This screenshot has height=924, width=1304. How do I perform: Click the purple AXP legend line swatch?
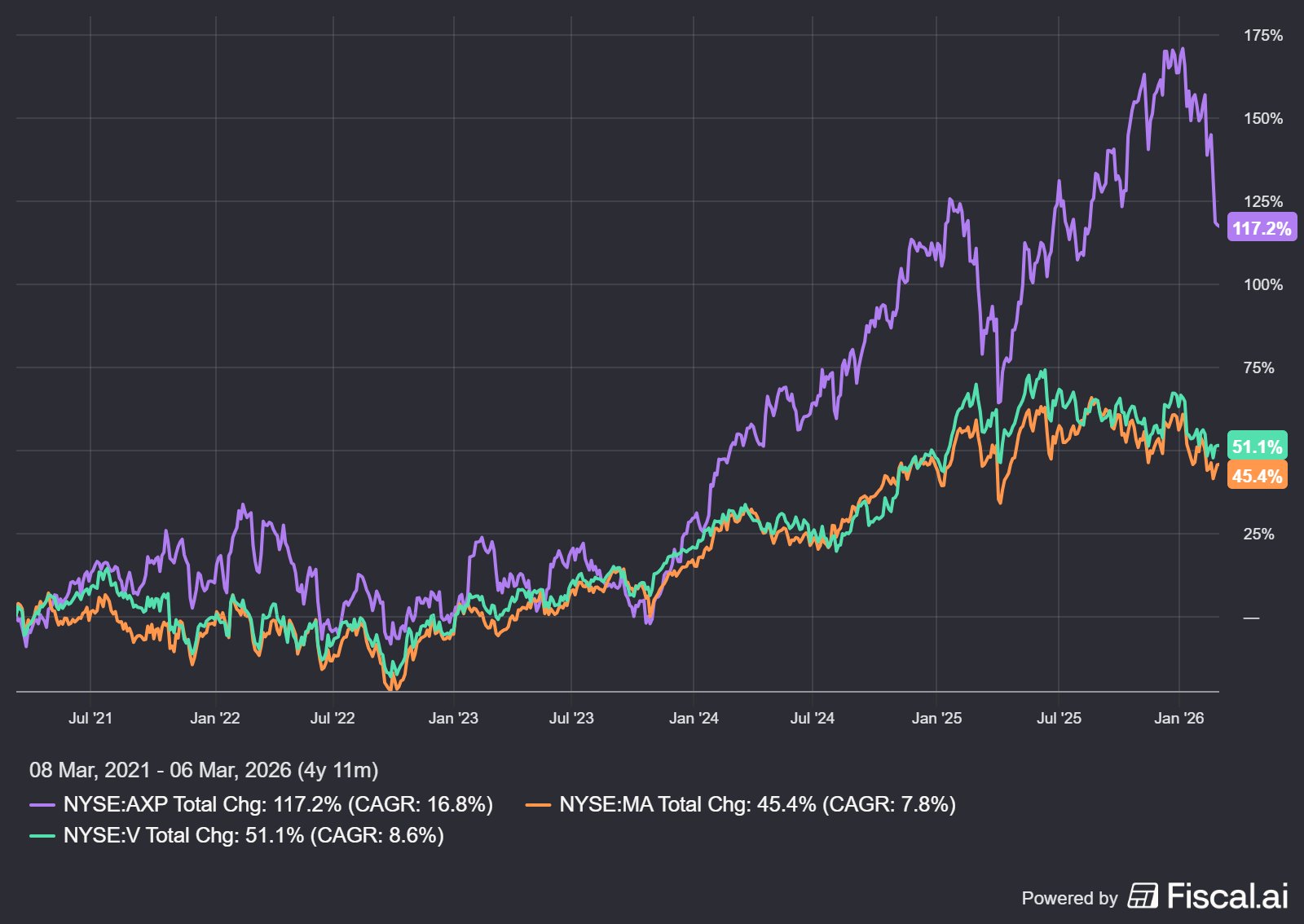point(42,805)
